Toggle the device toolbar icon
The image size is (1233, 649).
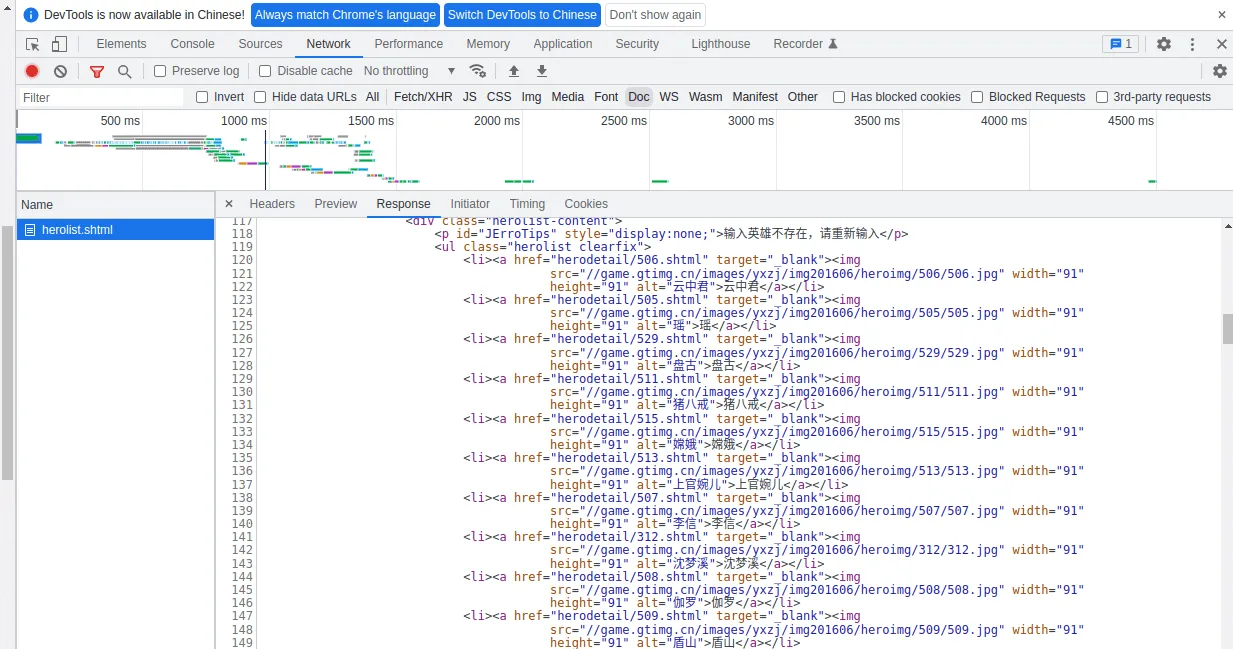pyautogui.click(x=59, y=44)
